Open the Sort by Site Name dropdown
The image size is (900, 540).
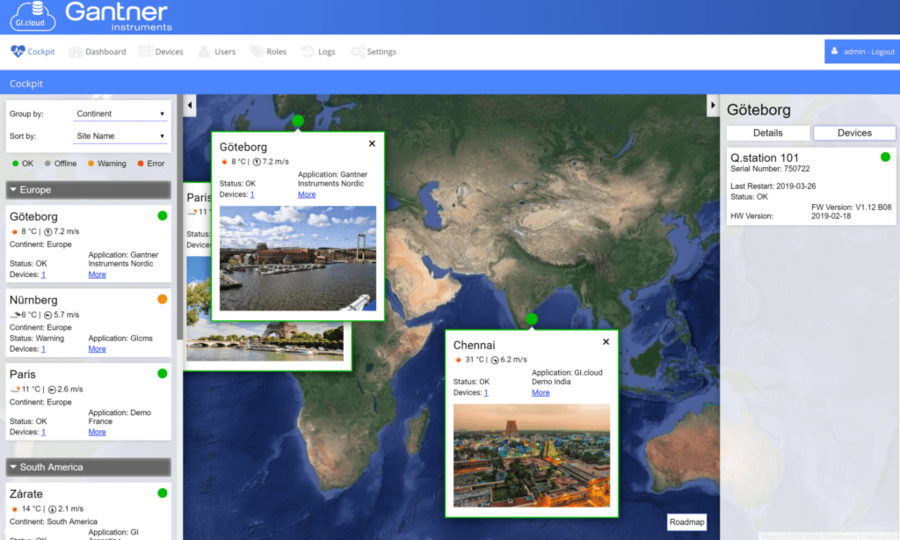coord(120,136)
